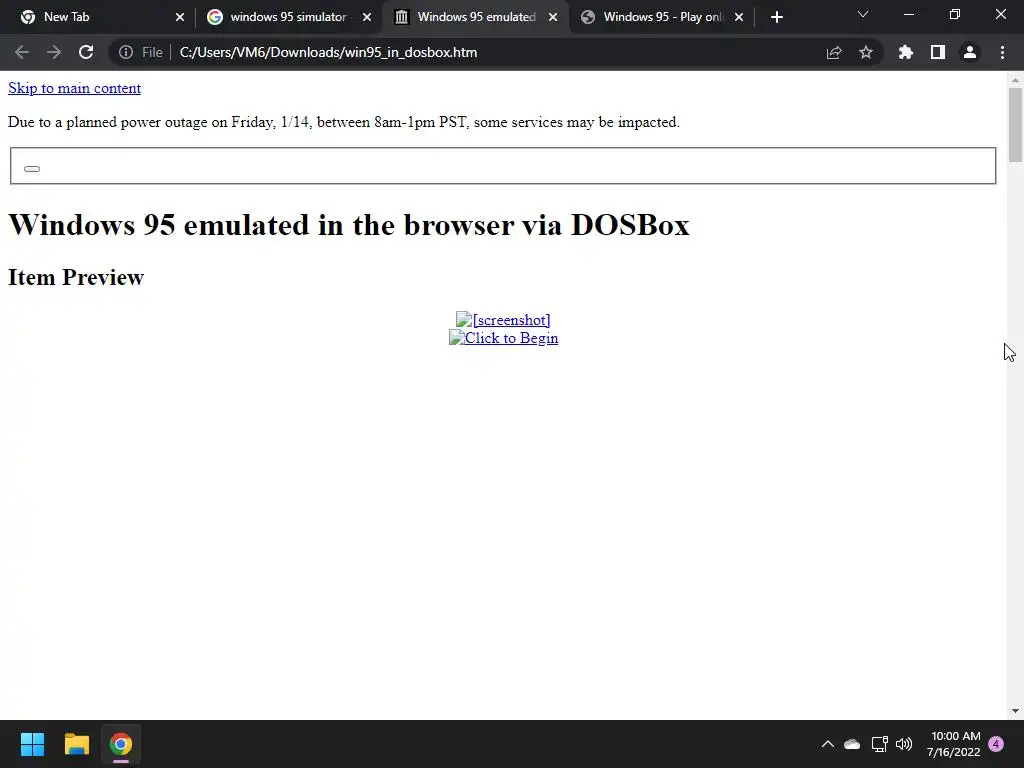The image size is (1024, 768).
Task: Minimize the Chrome window
Action: pos(908,14)
